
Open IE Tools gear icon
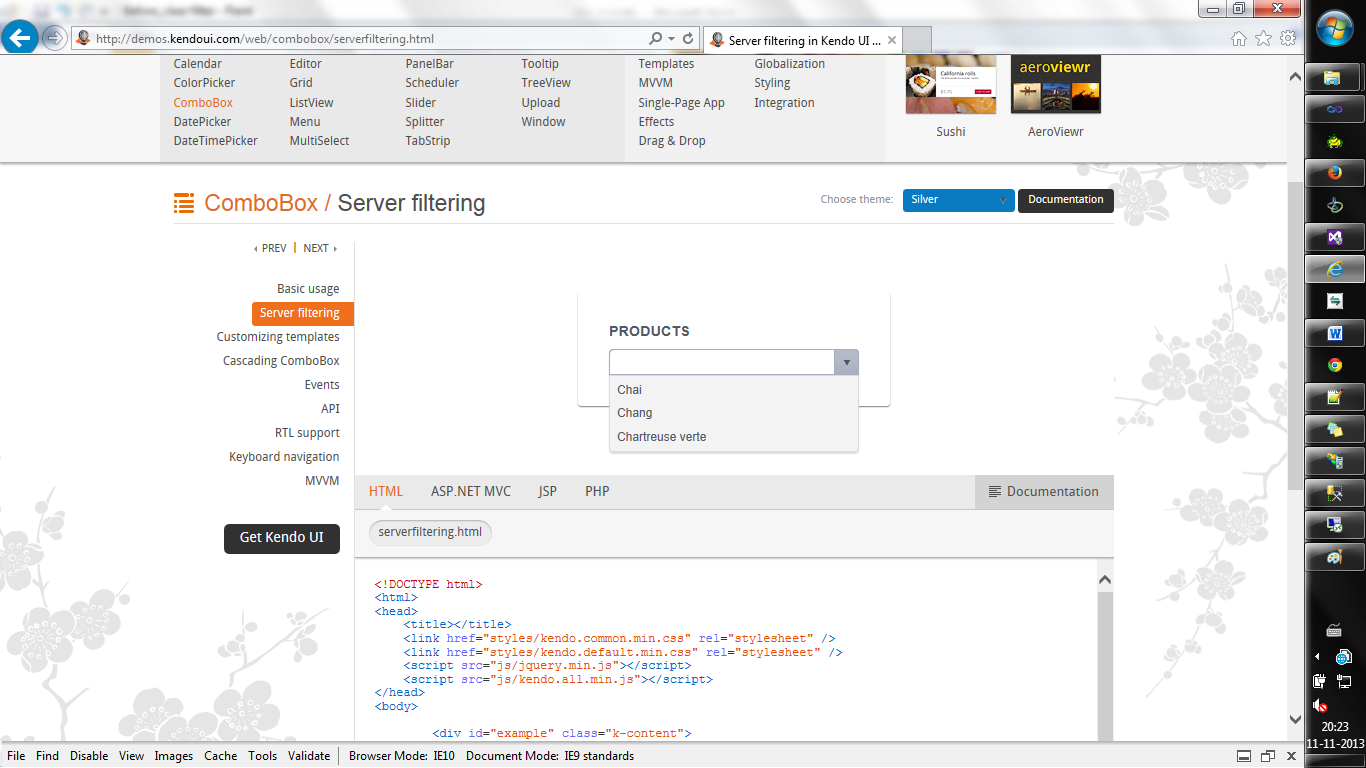click(1288, 39)
